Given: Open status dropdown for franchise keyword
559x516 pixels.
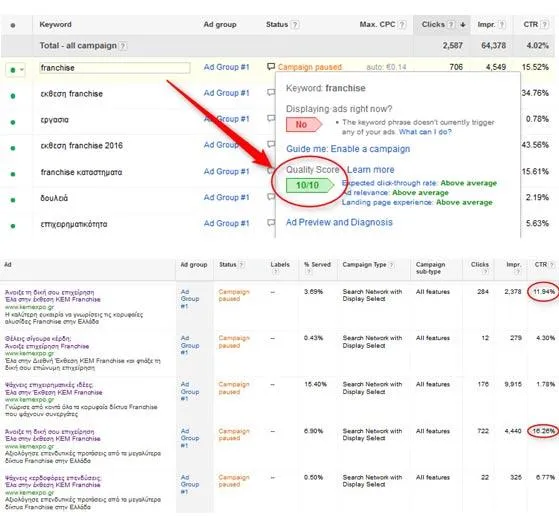Looking at the screenshot, I should [15, 70].
